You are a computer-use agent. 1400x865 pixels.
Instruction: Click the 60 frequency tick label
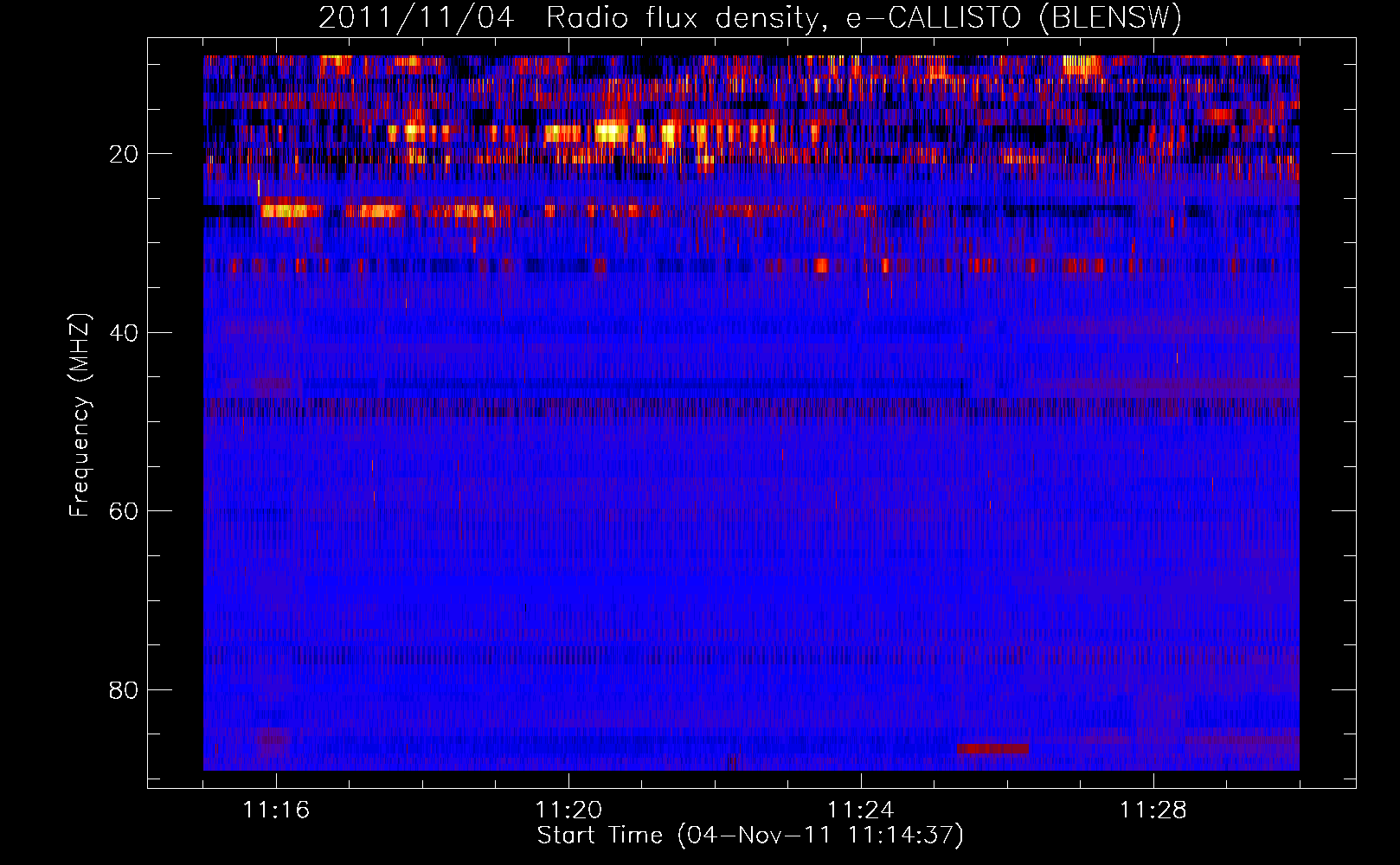pyautogui.click(x=124, y=511)
